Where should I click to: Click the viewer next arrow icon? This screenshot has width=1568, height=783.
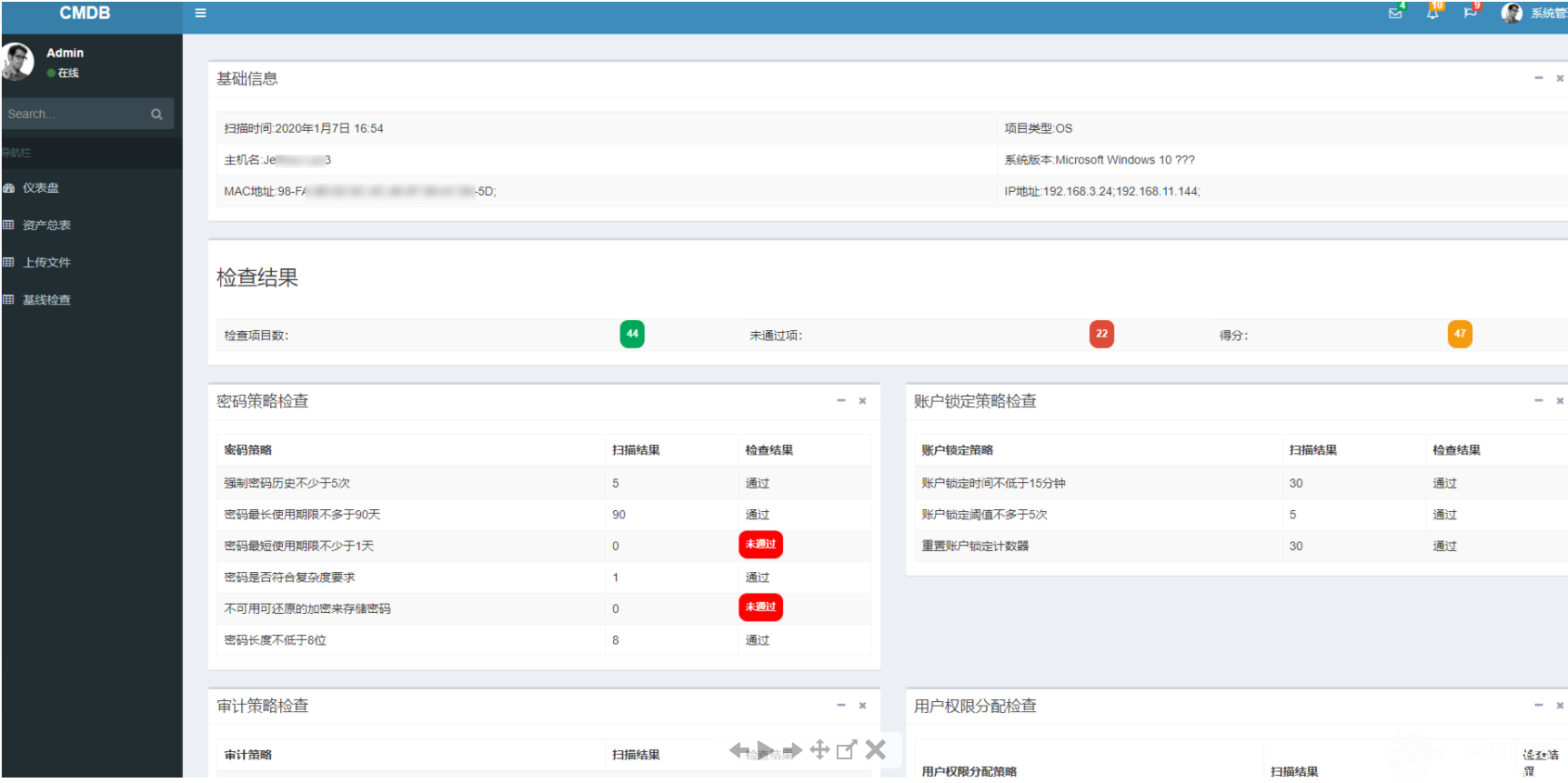(793, 750)
